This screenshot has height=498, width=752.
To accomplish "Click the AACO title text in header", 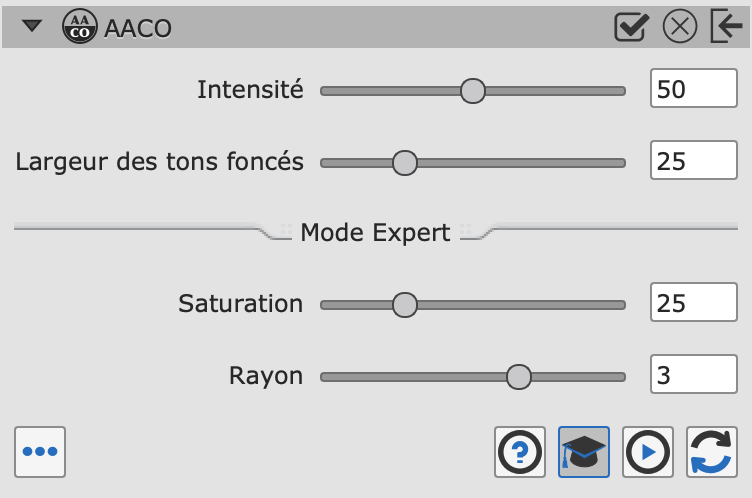I will click(138, 28).
